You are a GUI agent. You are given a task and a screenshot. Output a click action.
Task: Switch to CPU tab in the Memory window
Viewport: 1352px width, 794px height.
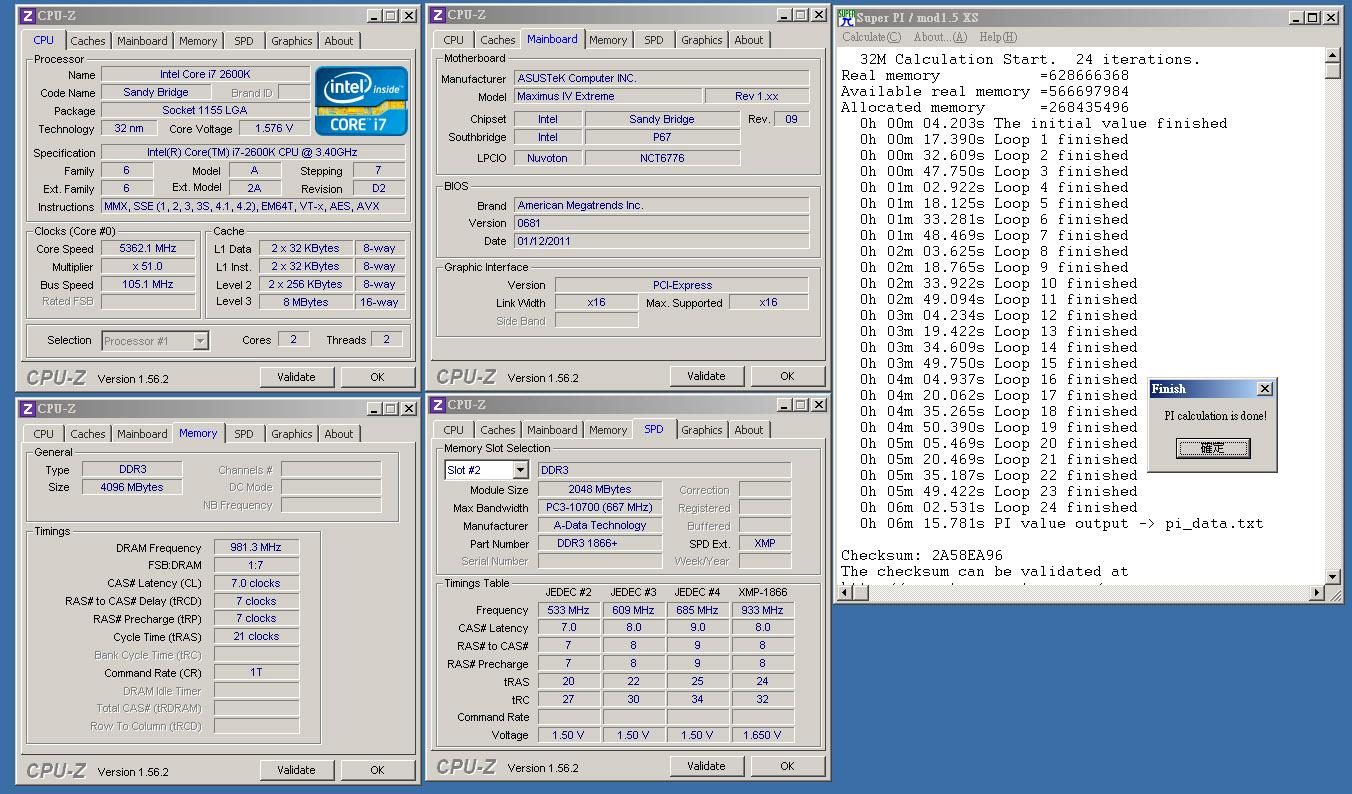pos(44,434)
